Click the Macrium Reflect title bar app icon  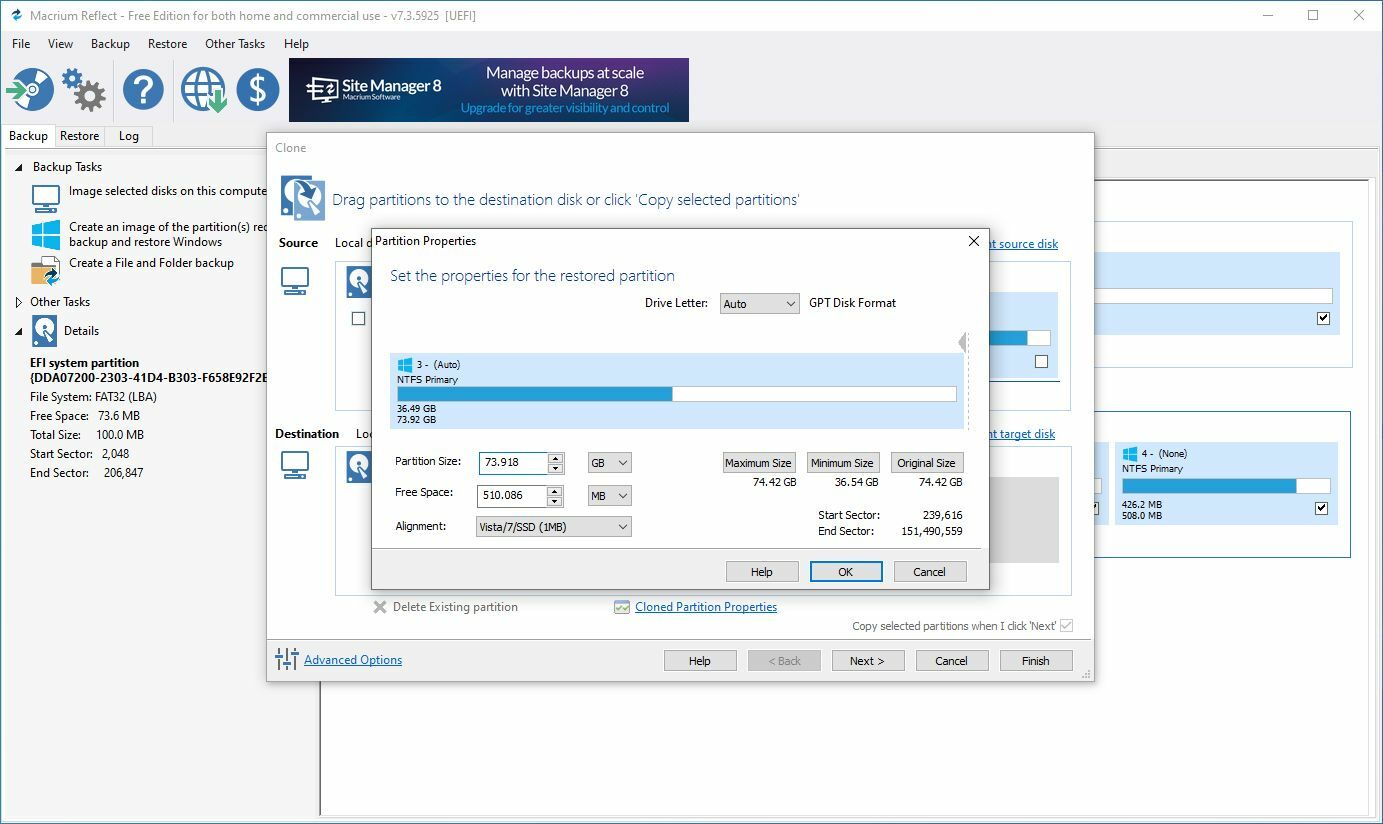pos(15,15)
